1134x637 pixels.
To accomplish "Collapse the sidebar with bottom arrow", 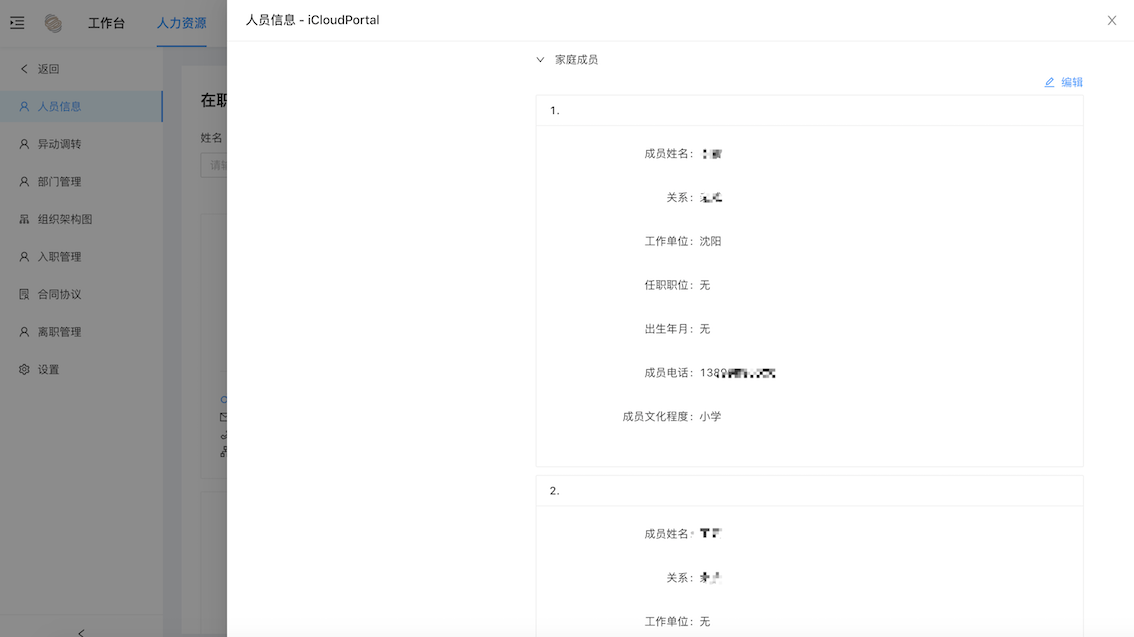I will [x=81, y=632].
